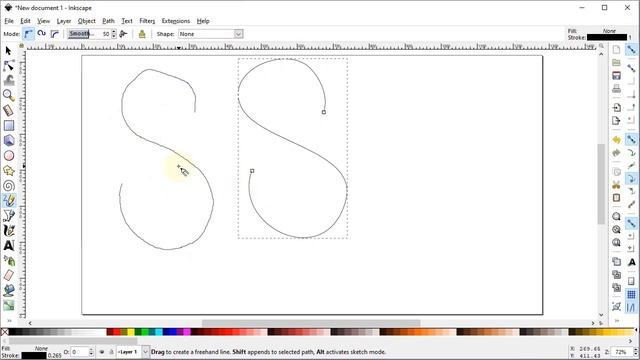Click the black stroke color indicator at bottom left
This screenshot has height=360, width=640.
[34, 356]
